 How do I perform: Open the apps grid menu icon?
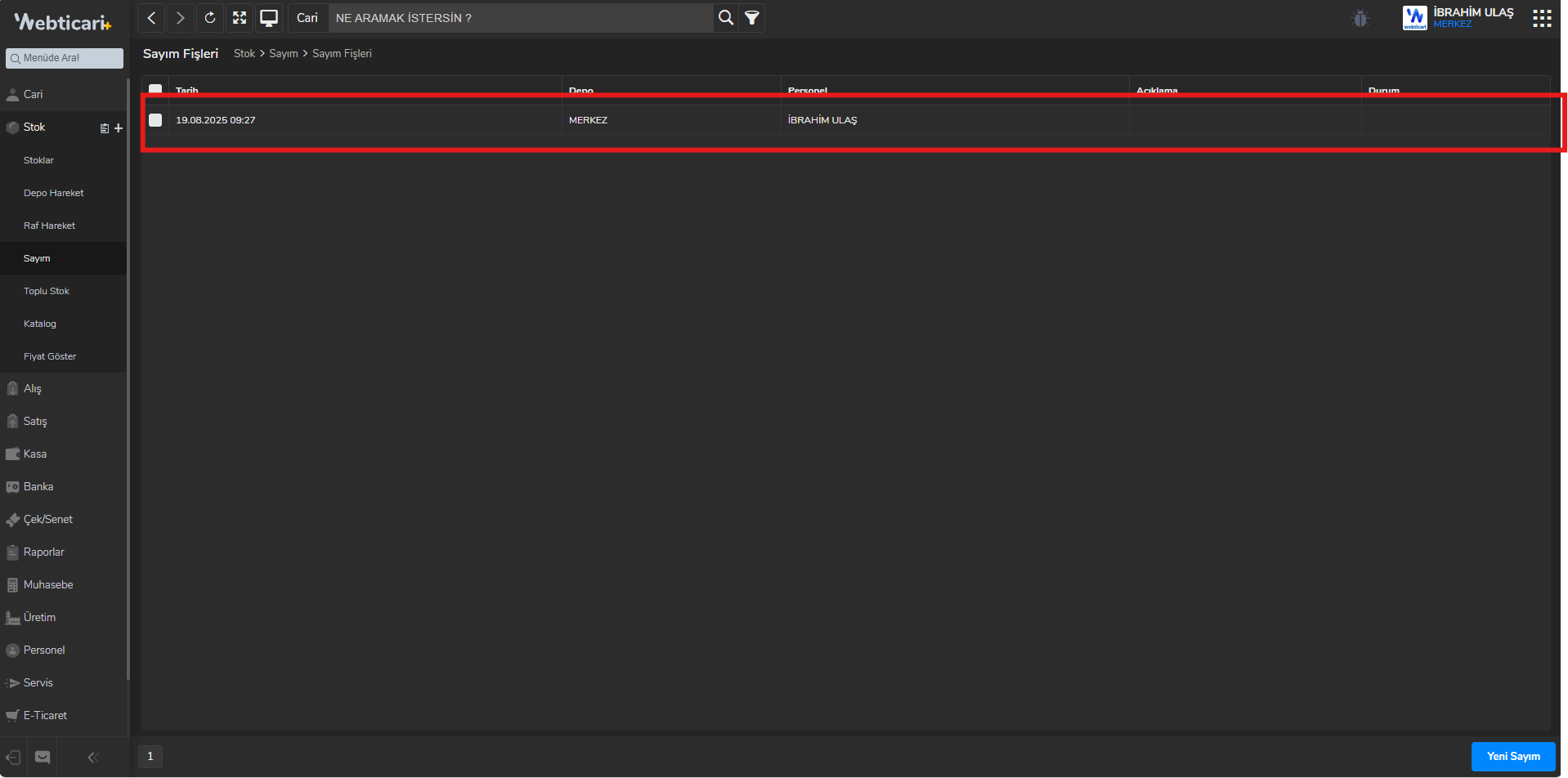coord(1542,18)
